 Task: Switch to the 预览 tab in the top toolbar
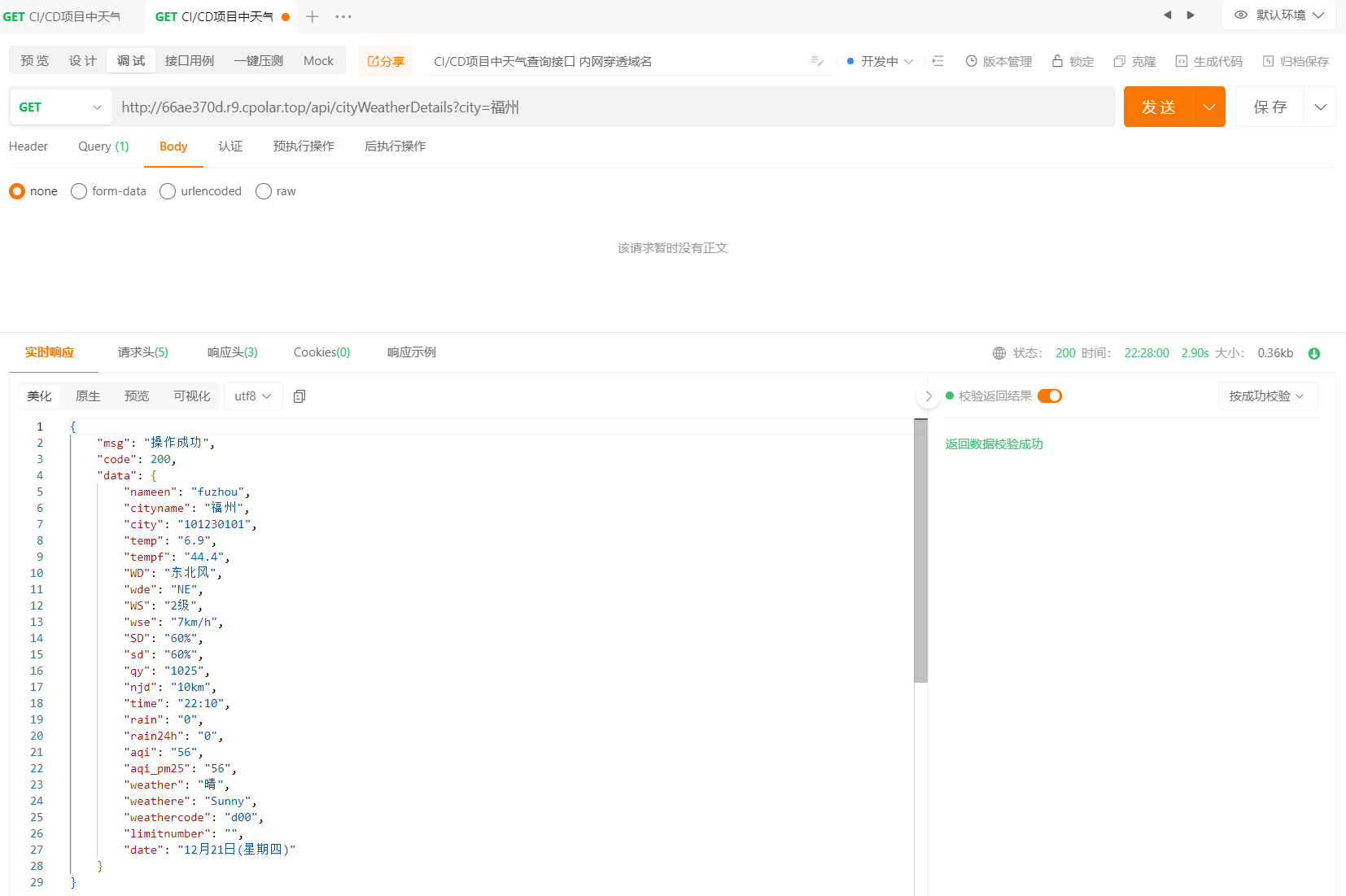[35, 60]
